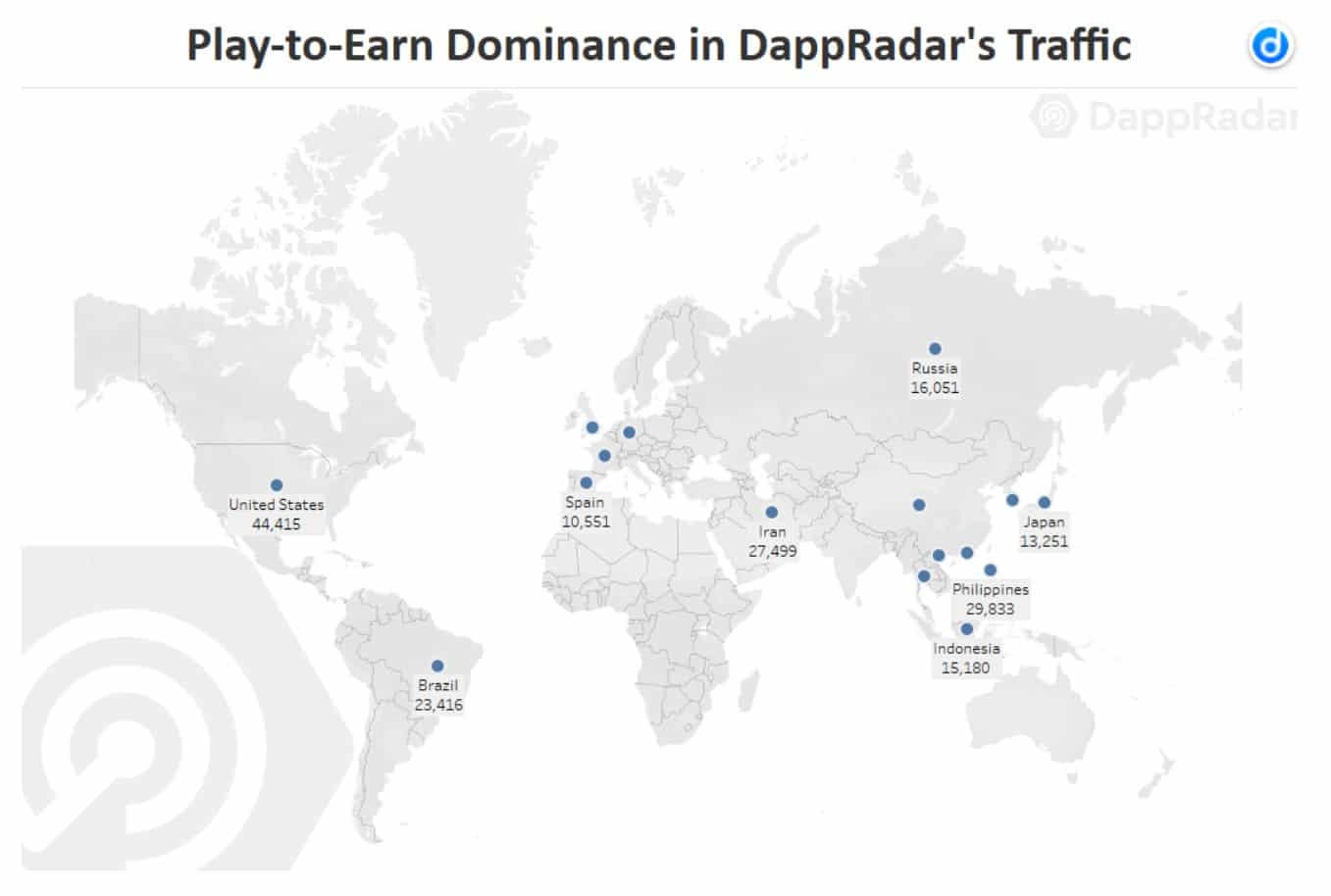Screen dimensions: 1331x896
Task: Click the United States 44,415 value label
Action: click(x=277, y=524)
